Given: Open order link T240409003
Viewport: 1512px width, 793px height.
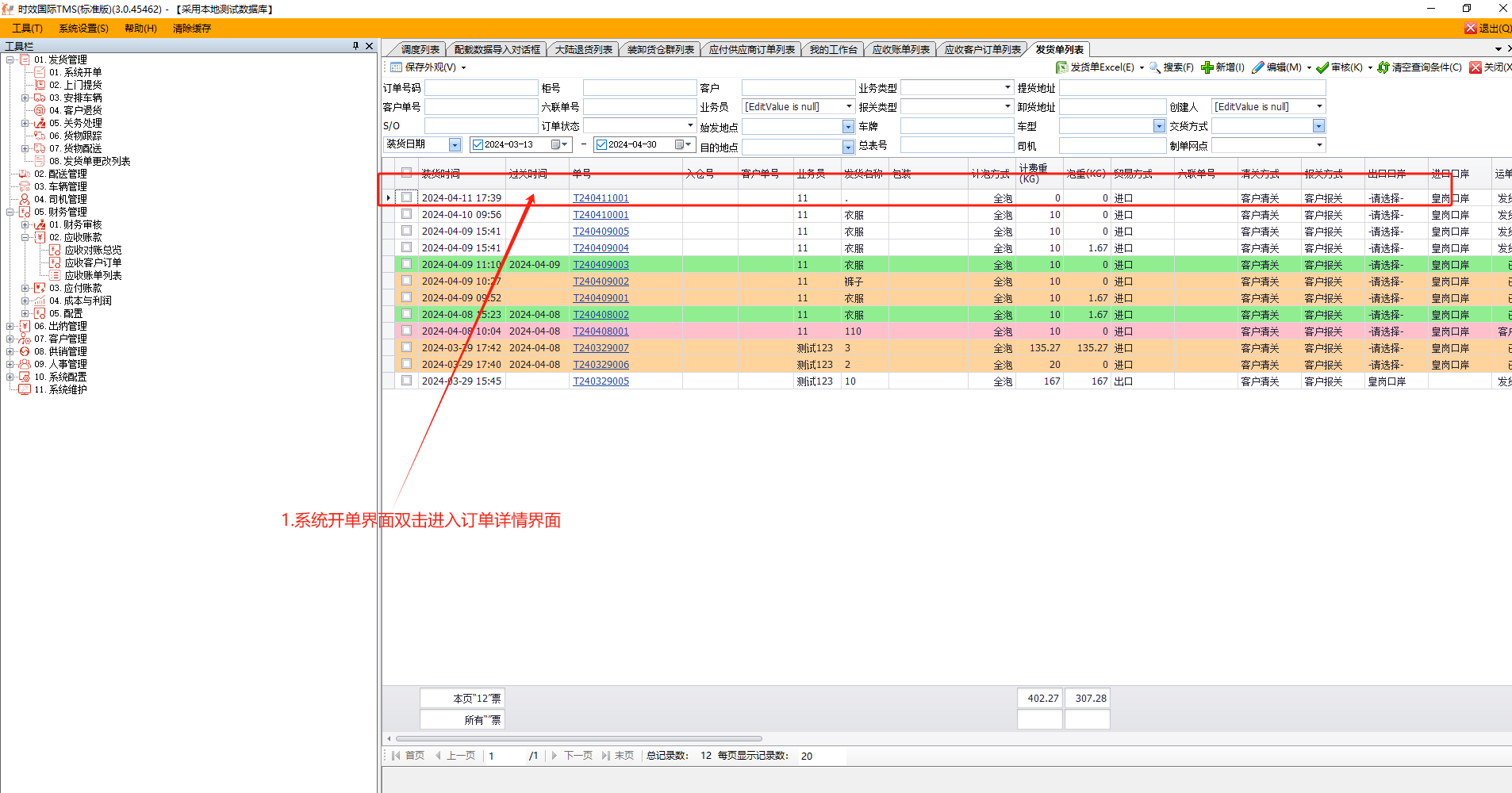Looking at the screenshot, I should 601,265.
